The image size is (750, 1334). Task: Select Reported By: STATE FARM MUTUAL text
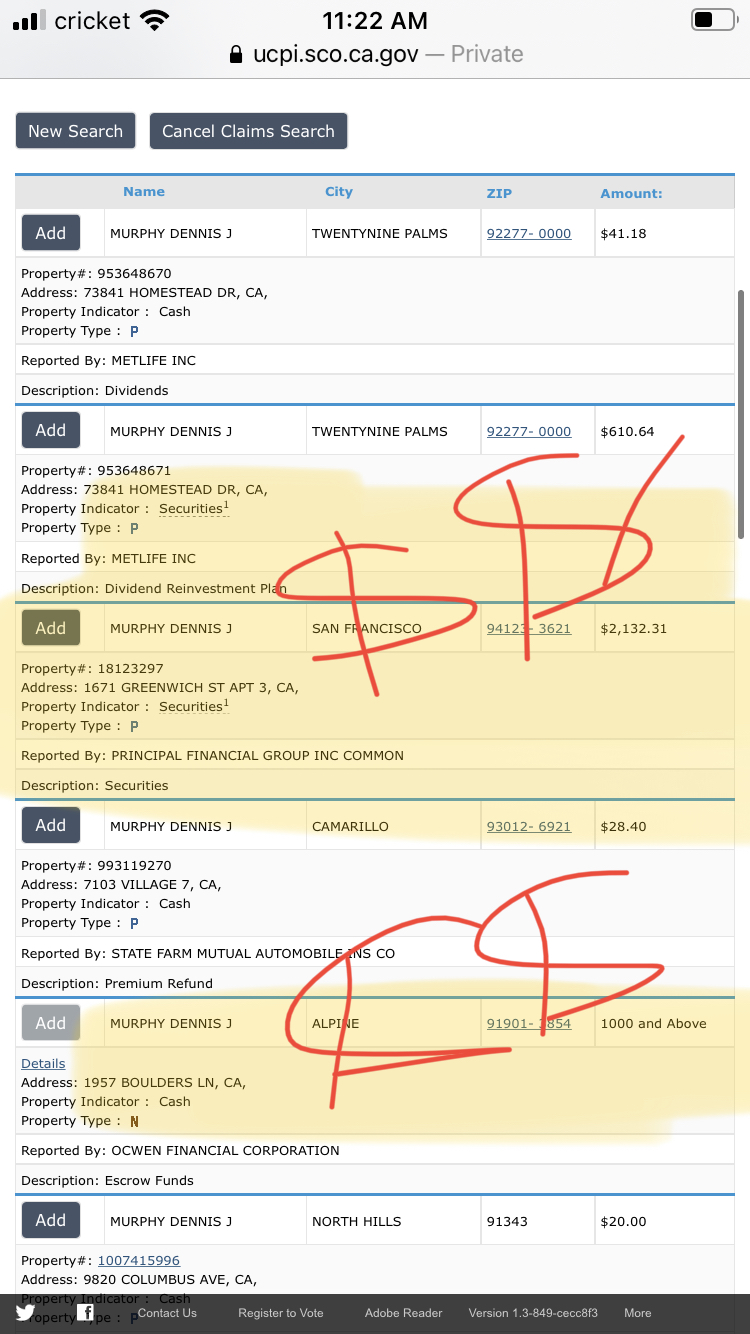[208, 954]
